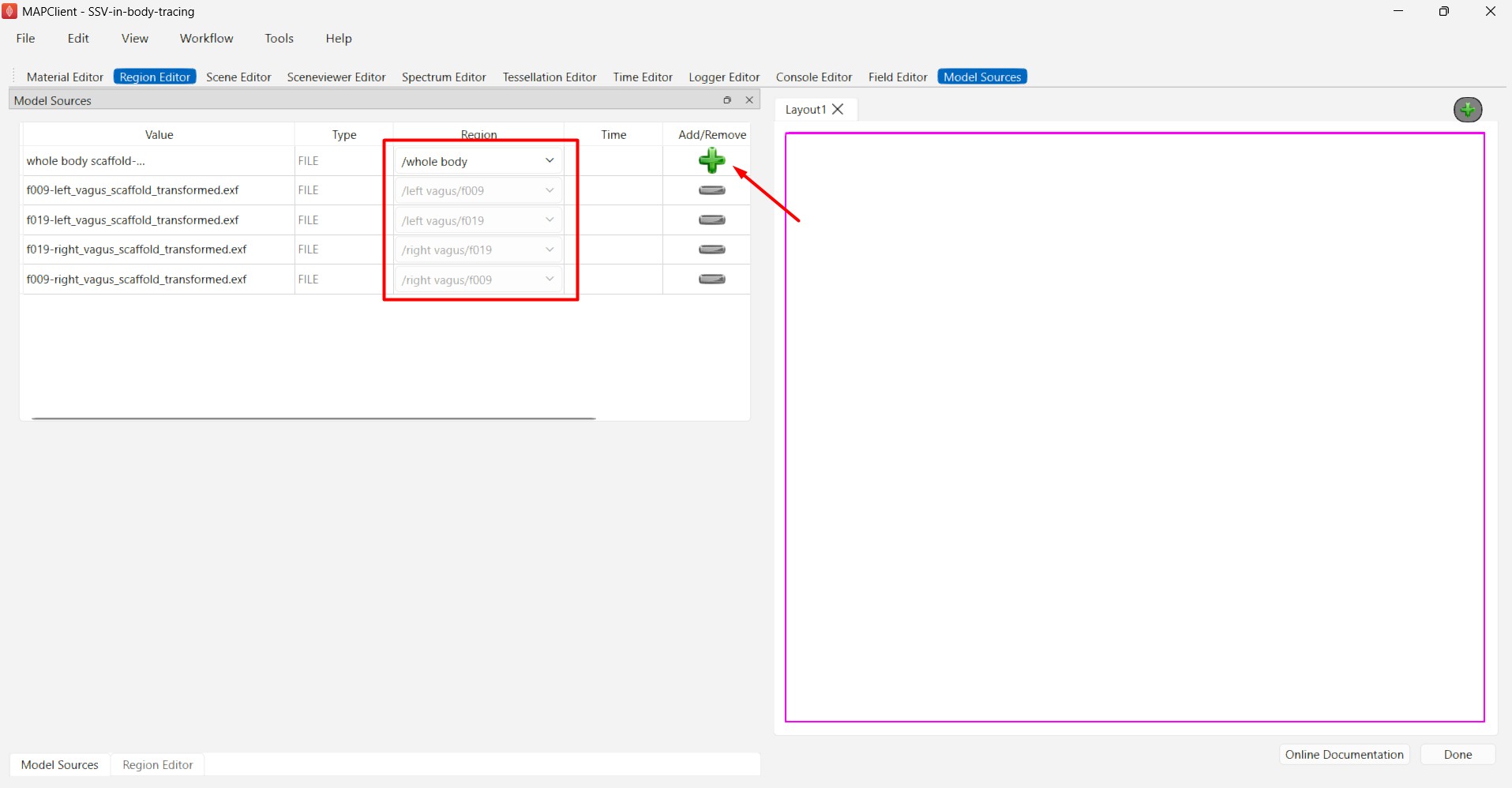Open the Edit menu
The height and width of the screenshot is (788, 1512).
click(78, 38)
